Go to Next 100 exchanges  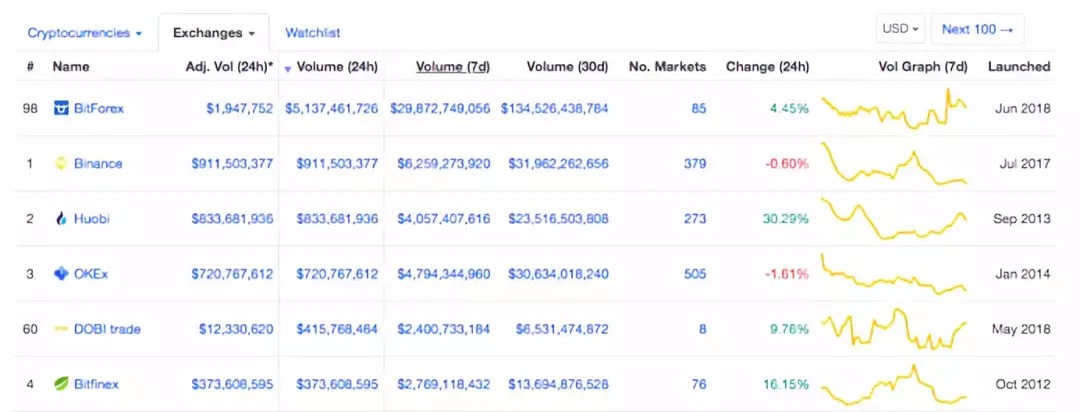tap(977, 29)
